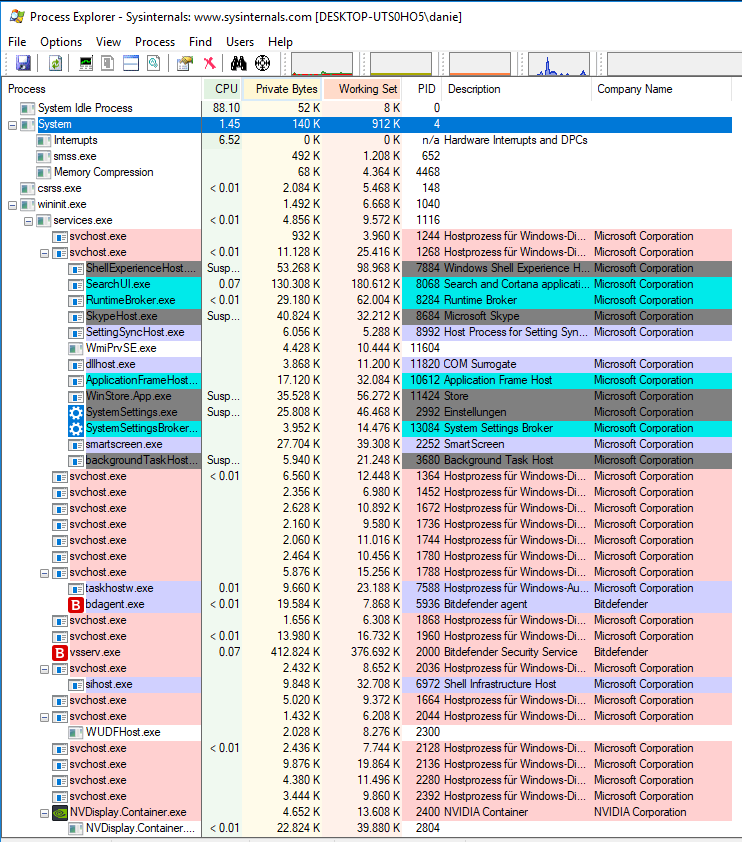This screenshot has height=842, width=742.
Task: Collapse svchost.exe PID 1788 node
Action: click(45, 573)
